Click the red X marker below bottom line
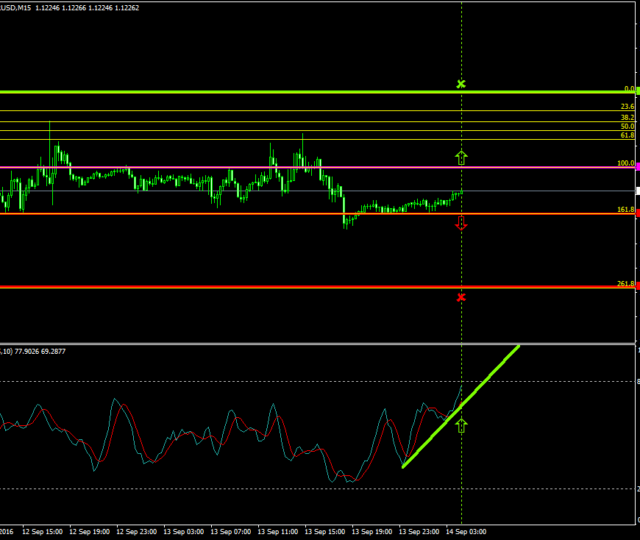This screenshot has width=640, height=540. click(461, 297)
